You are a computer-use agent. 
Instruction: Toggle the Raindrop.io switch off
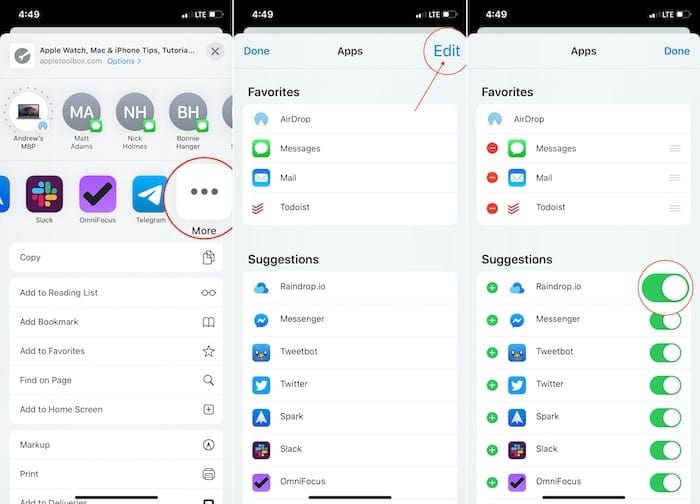(x=665, y=288)
